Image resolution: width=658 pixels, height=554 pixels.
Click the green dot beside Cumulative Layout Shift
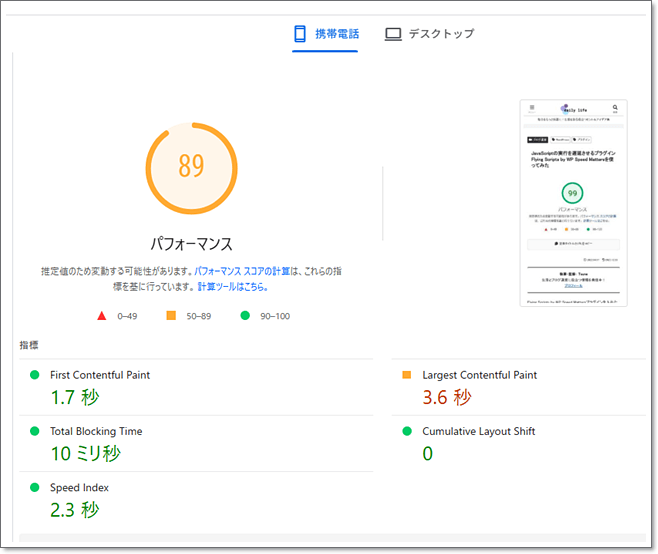click(x=407, y=431)
